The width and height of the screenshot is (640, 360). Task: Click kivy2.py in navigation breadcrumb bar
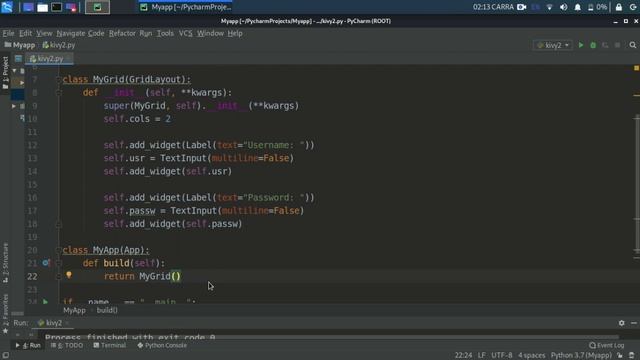coord(59,45)
